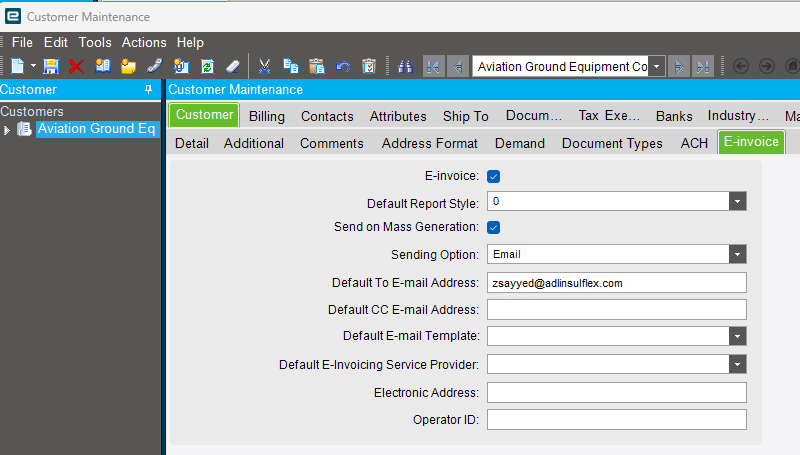Open the Industry... tab

738,116
